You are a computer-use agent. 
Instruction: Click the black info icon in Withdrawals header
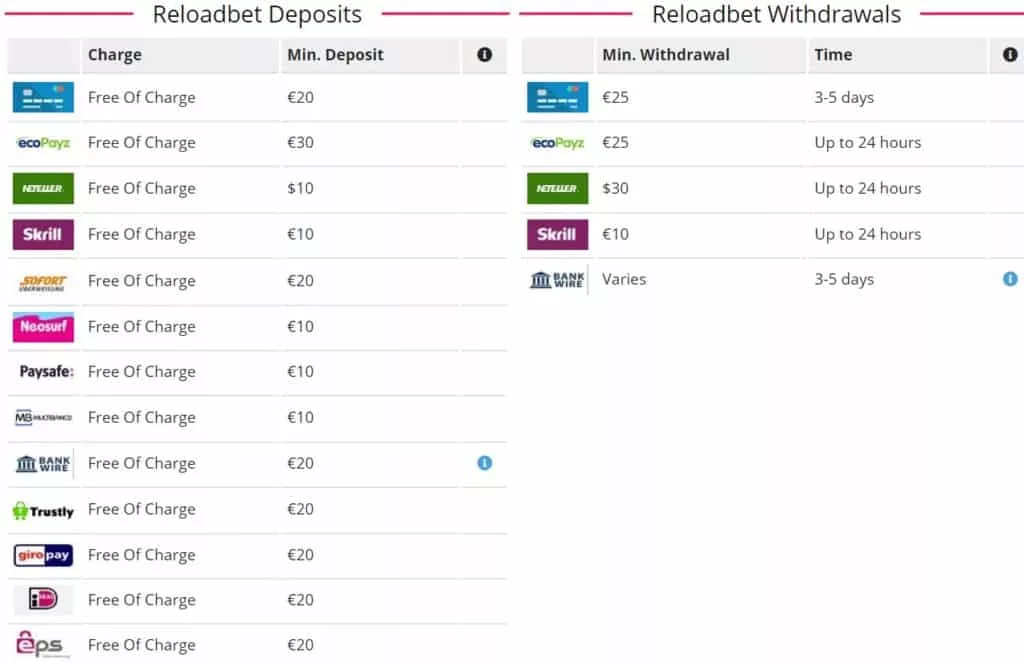tap(1010, 55)
